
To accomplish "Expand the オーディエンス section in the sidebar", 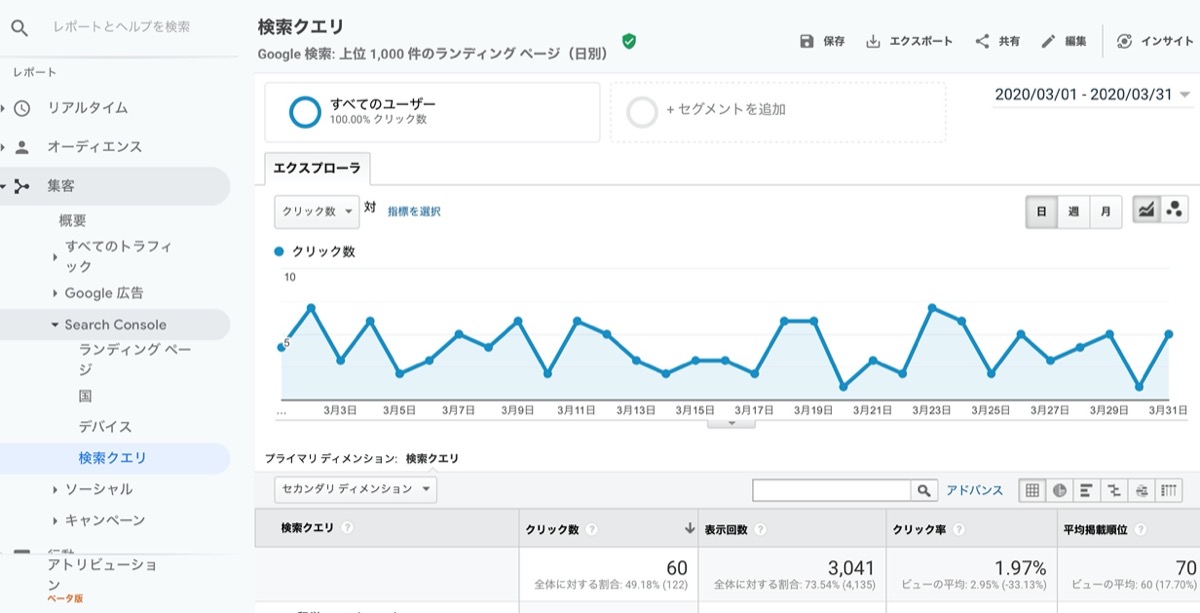I will click(94, 146).
